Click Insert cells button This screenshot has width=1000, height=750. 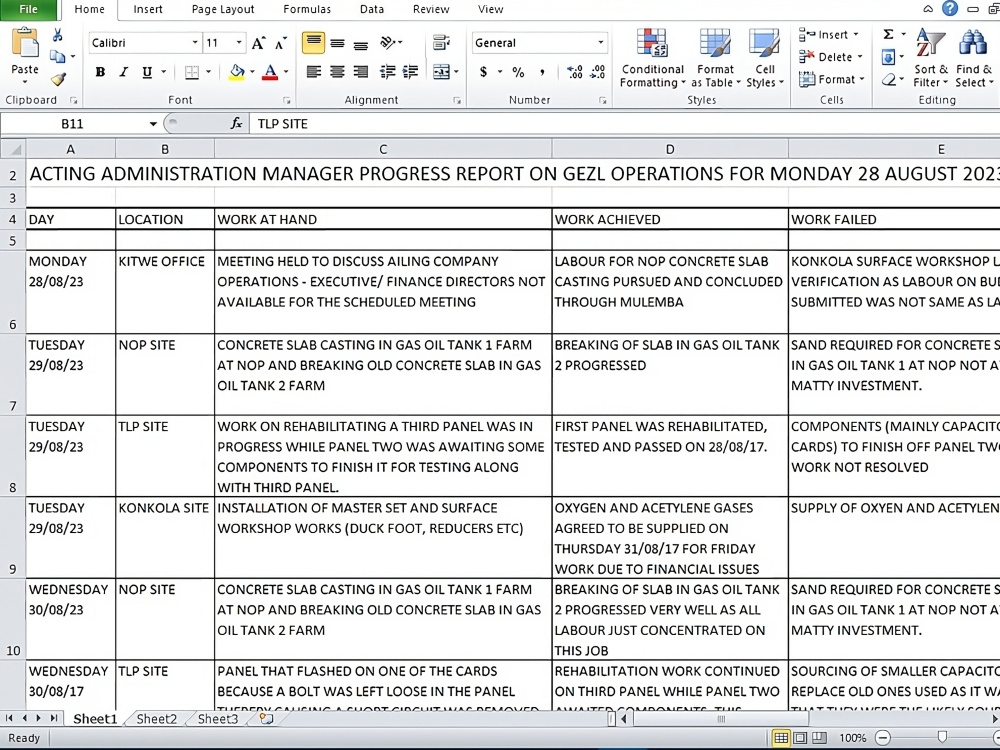point(829,34)
